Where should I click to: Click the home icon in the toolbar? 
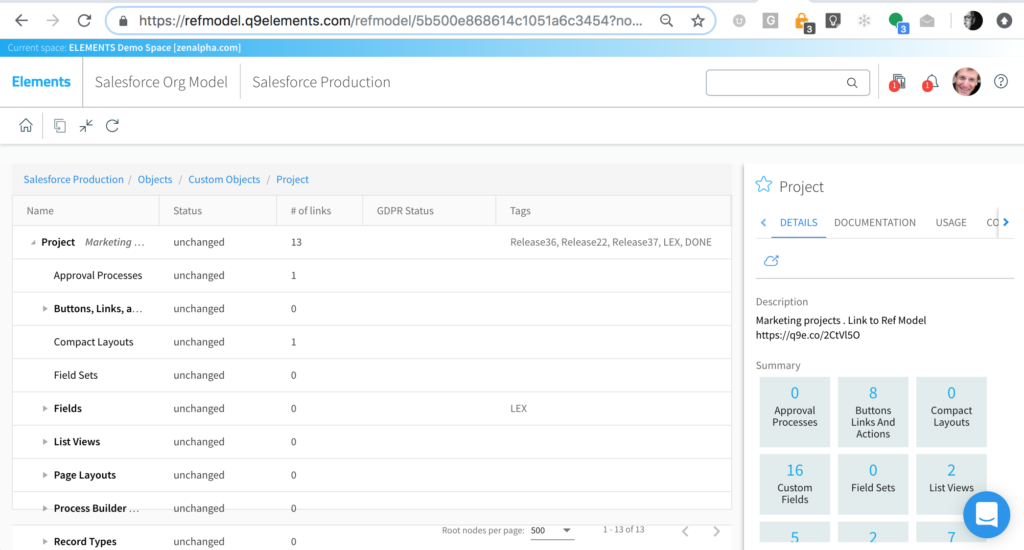click(26, 126)
